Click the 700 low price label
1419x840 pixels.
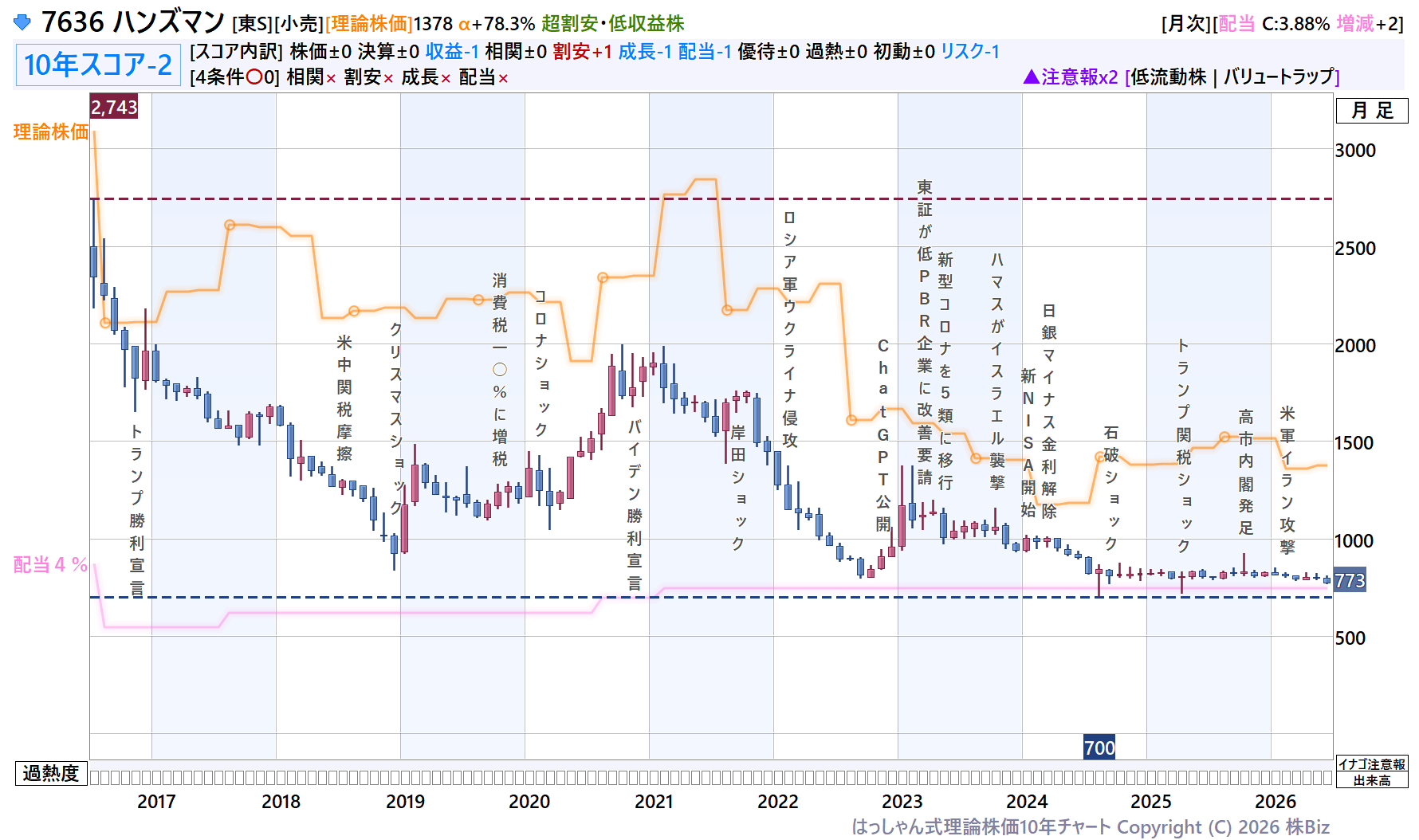click(x=1099, y=748)
